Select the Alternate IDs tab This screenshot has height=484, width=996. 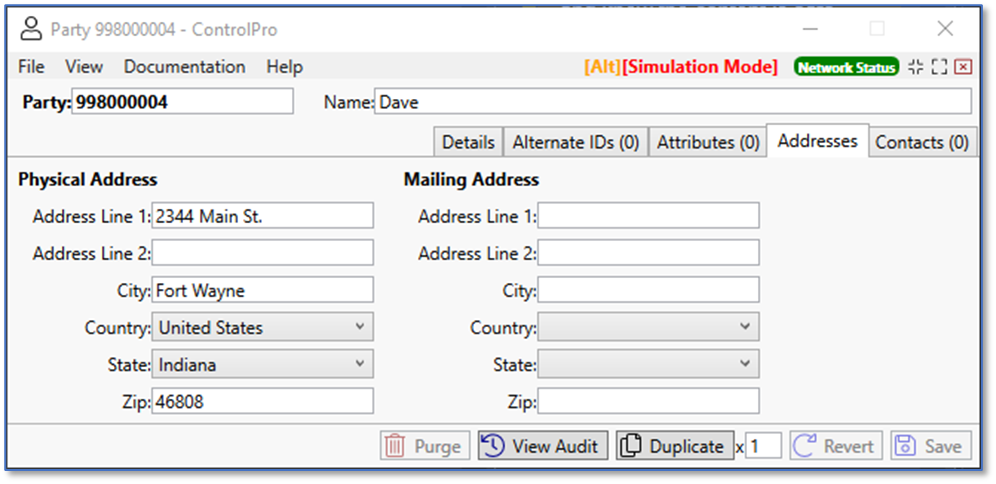point(575,142)
